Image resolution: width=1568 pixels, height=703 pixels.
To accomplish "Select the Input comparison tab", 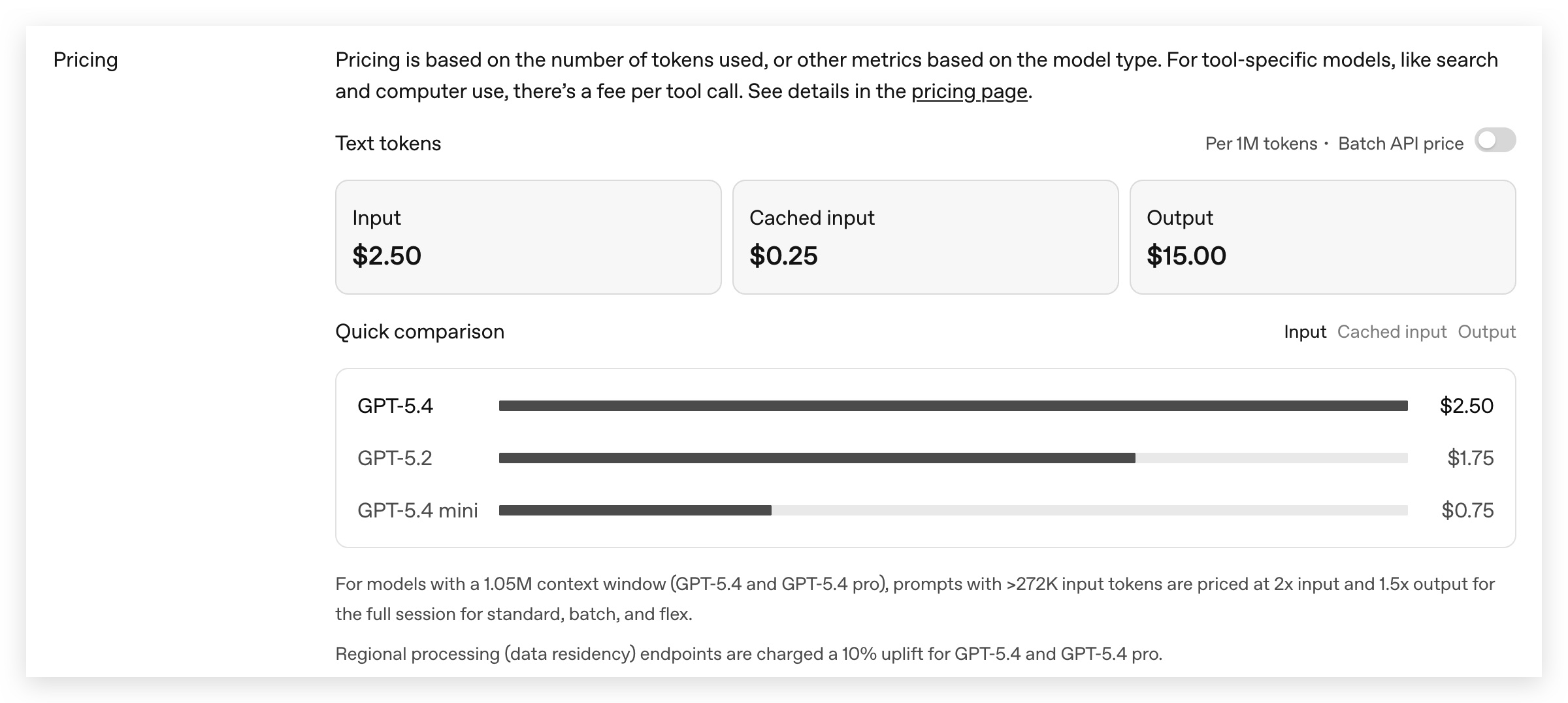I will coord(1305,332).
